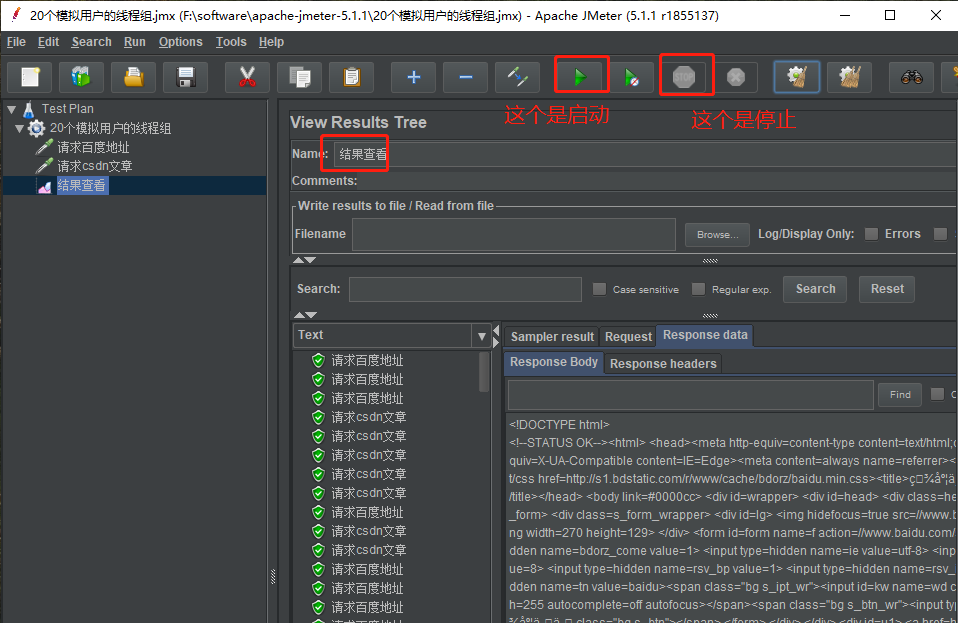Viewport: 958px width, 623px height.
Task: Open the Options menu
Action: click(180, 42)
